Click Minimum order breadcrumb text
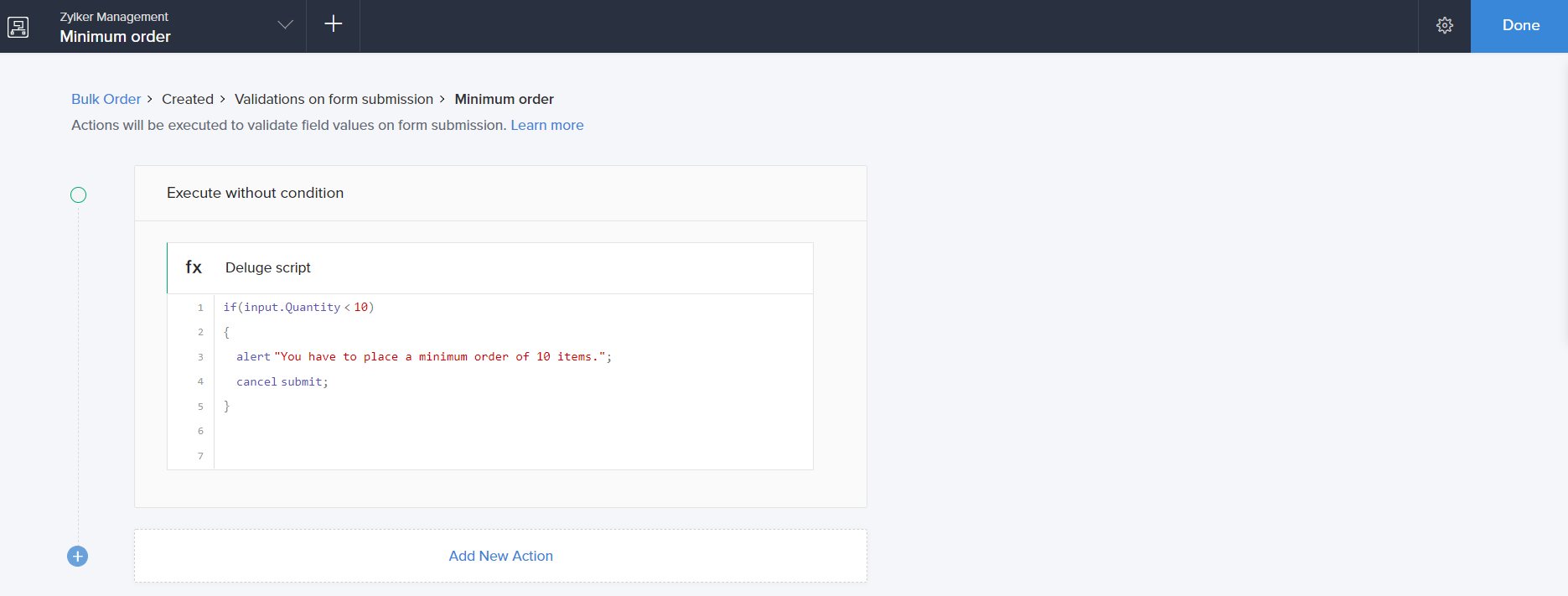 pos(504,99)
